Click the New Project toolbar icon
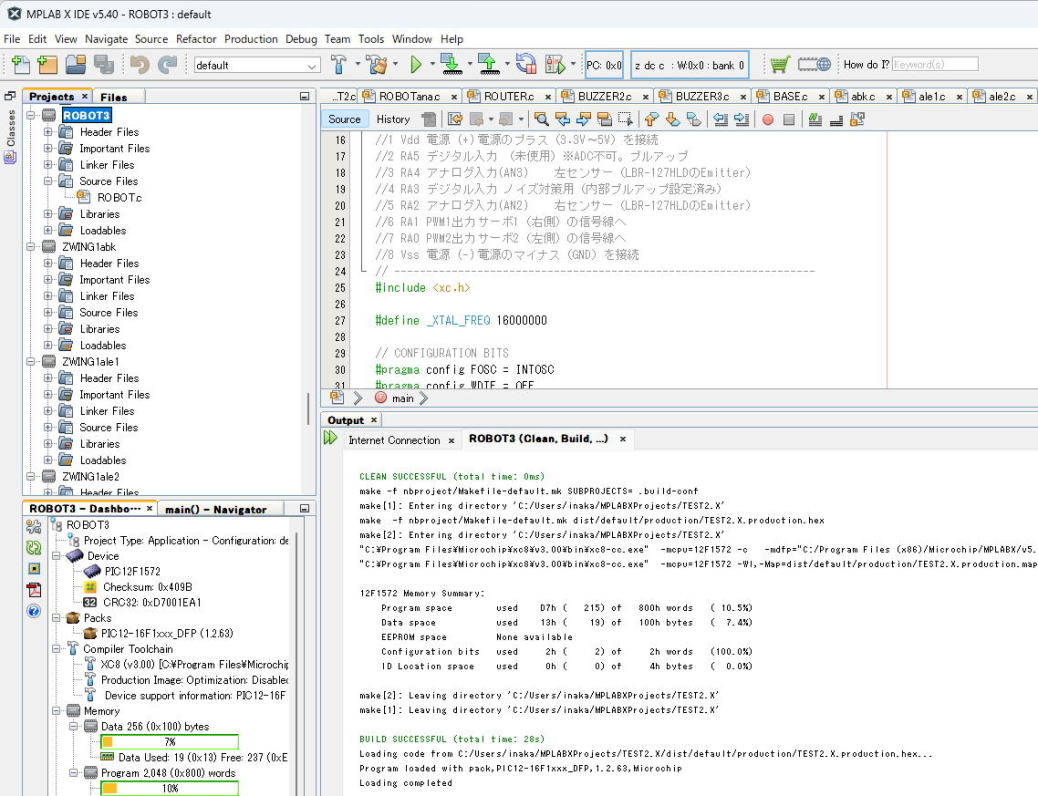Viewport: 1038px width, 796px height. tap(48, 64)
